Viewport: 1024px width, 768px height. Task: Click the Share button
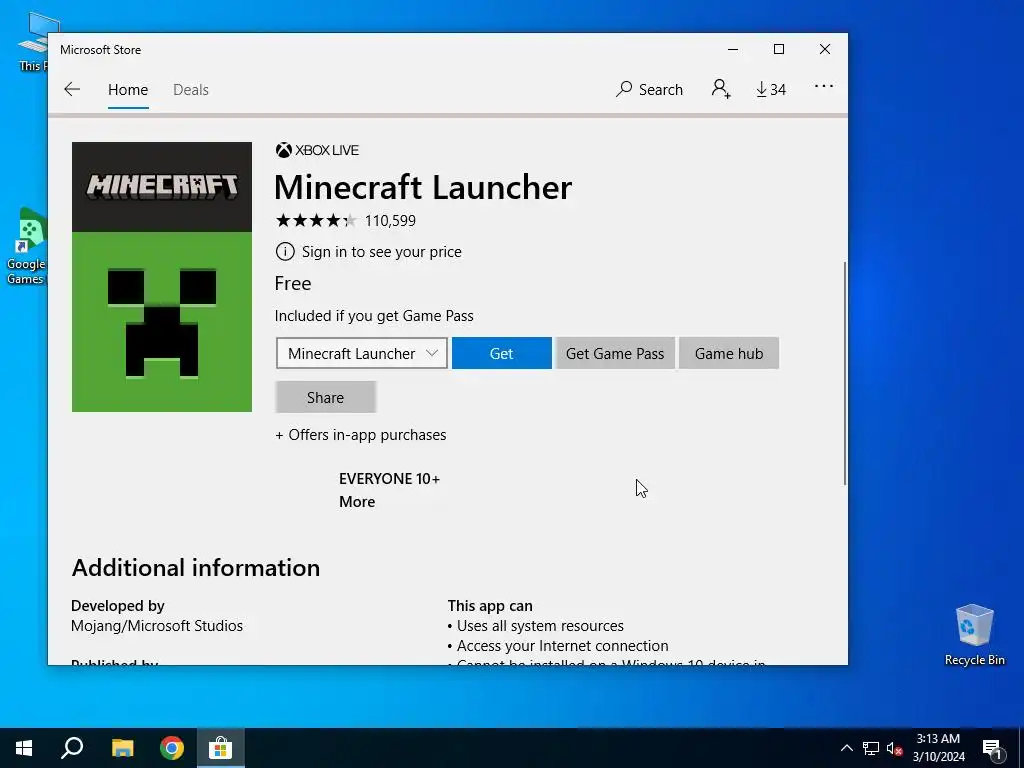tap(325, 397)
